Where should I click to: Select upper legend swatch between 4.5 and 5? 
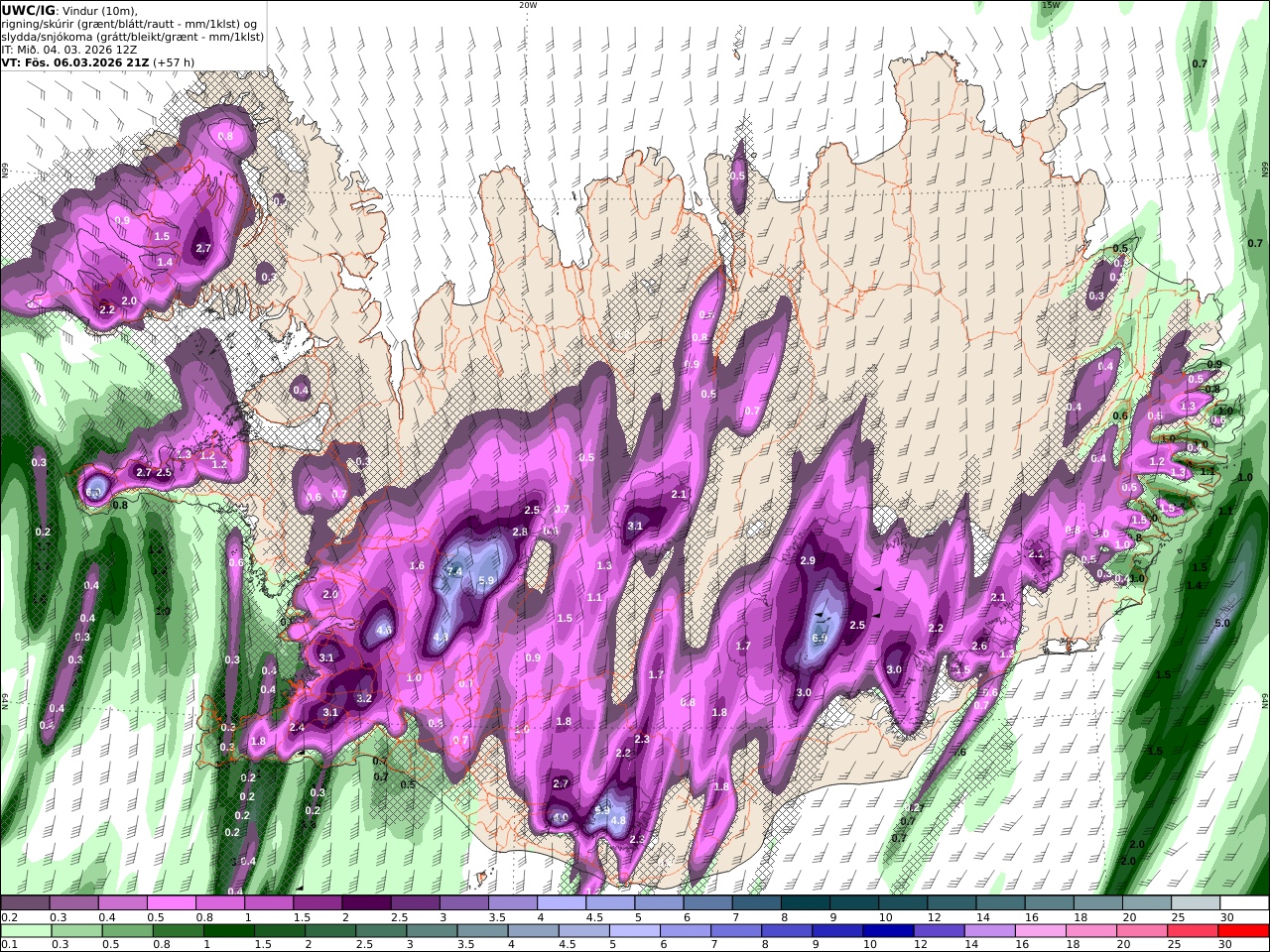pyautogui.click(x=610, y=903)
